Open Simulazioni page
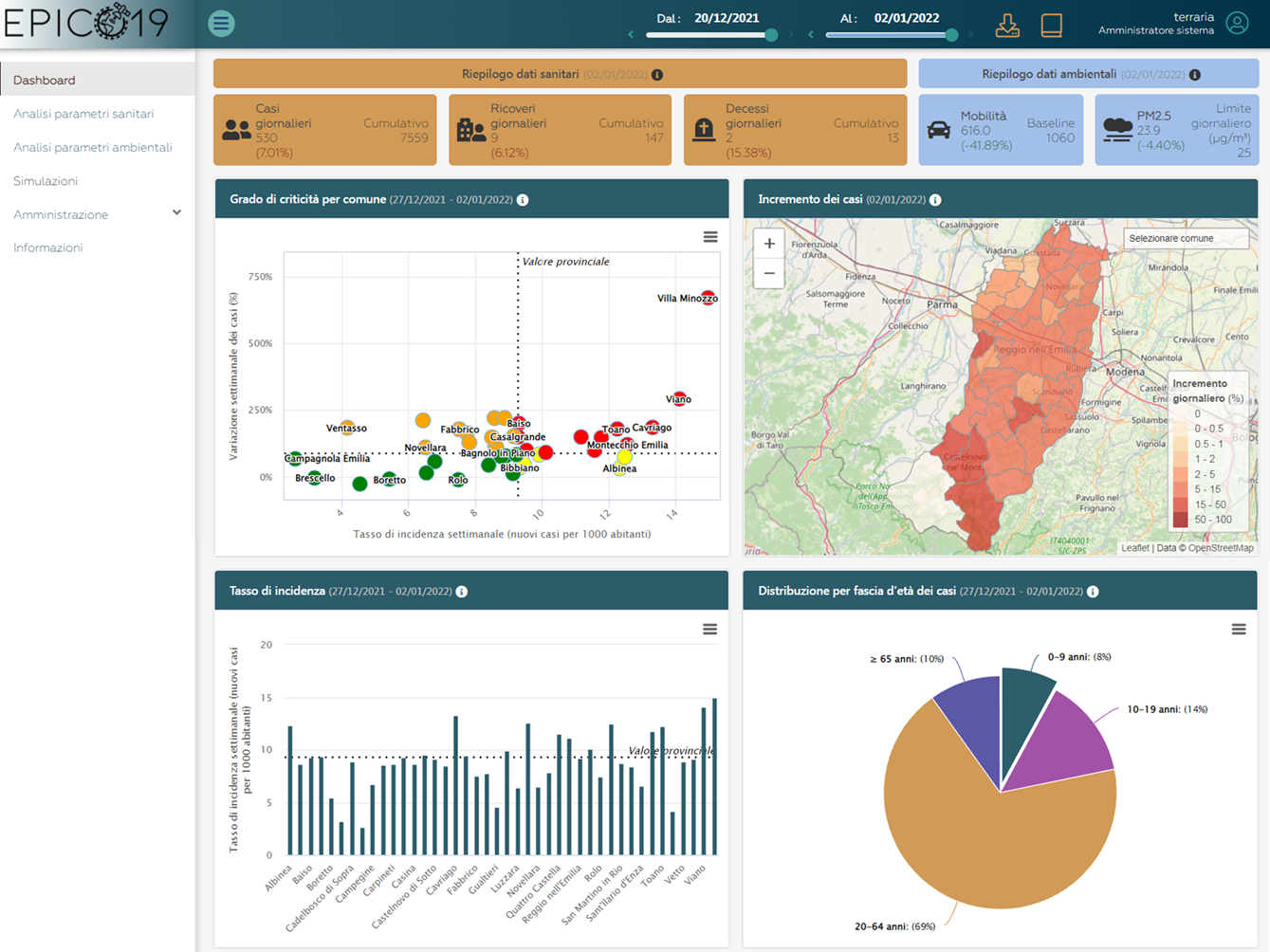The width and height of the screenshot is (1270, 952). coord(46,181)
